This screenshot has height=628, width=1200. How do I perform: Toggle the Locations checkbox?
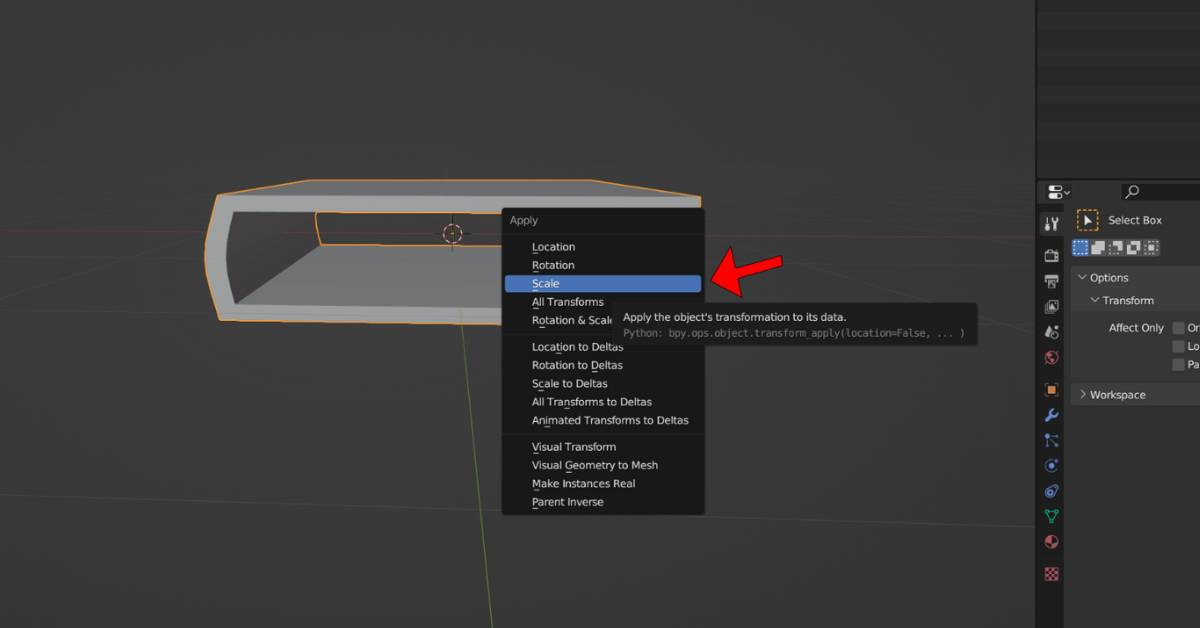coord(1178,345)
